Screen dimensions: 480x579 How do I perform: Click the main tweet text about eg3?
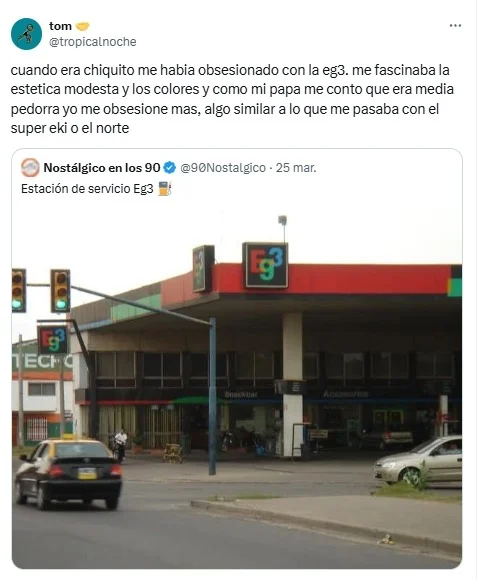(232, 99)
